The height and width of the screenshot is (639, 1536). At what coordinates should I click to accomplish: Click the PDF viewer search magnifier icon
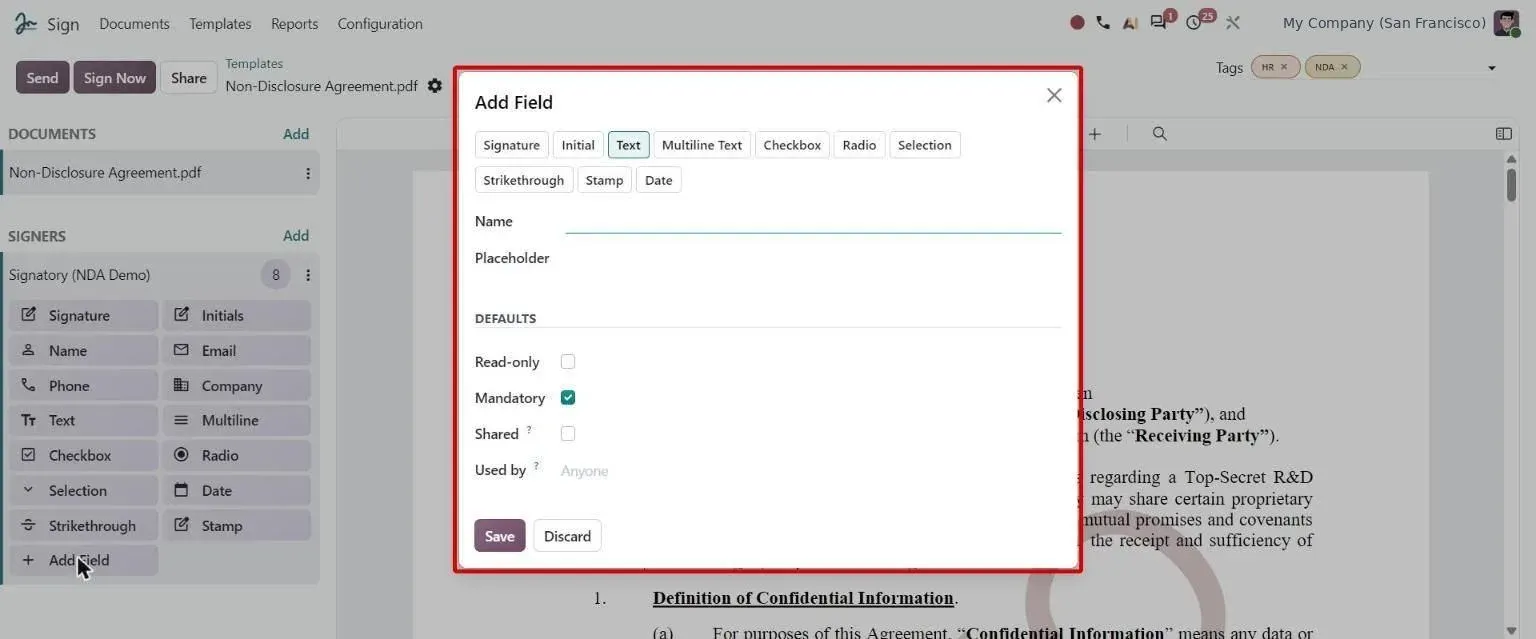1160,133
